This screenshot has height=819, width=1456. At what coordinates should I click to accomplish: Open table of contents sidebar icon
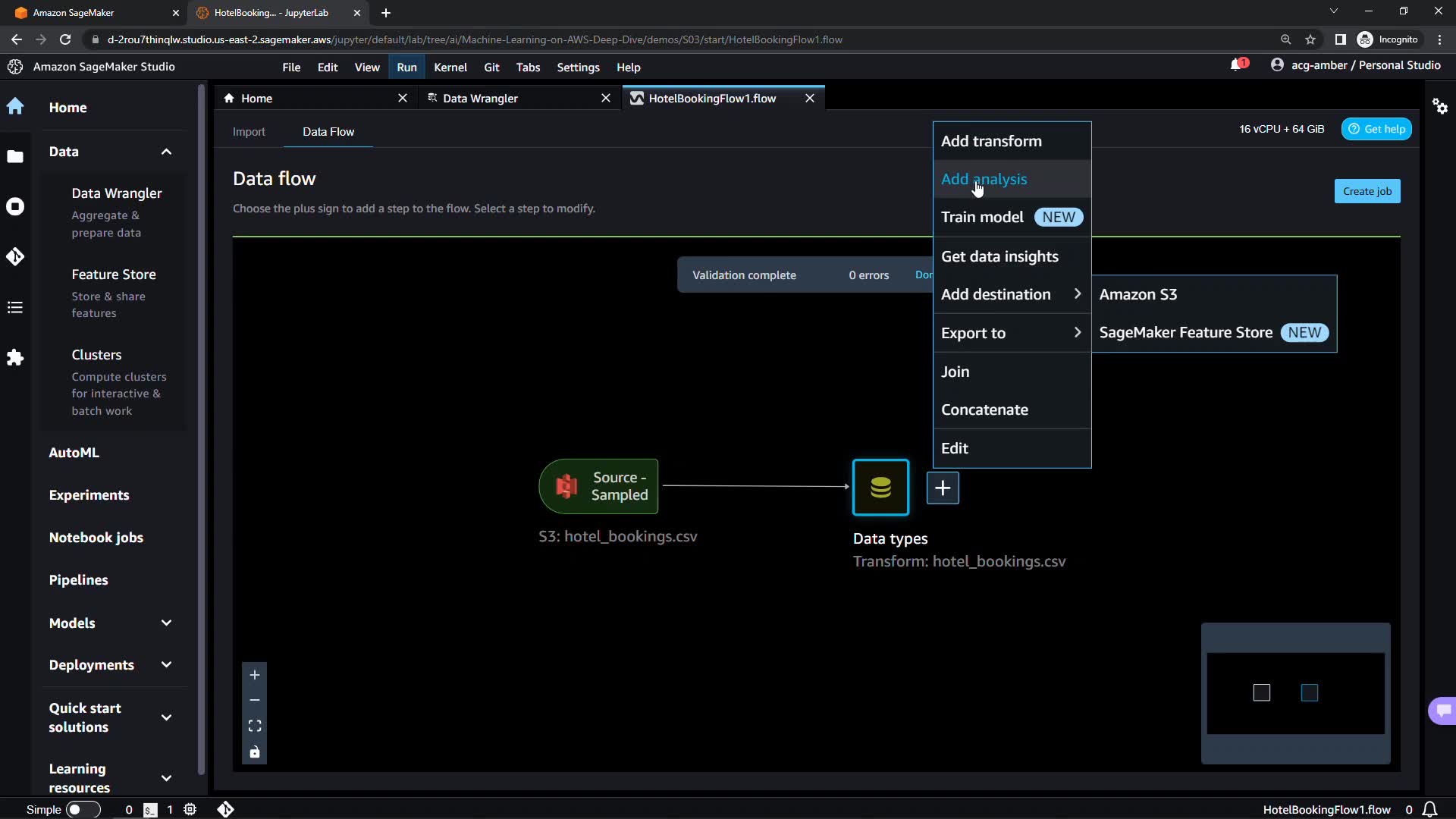15,307
